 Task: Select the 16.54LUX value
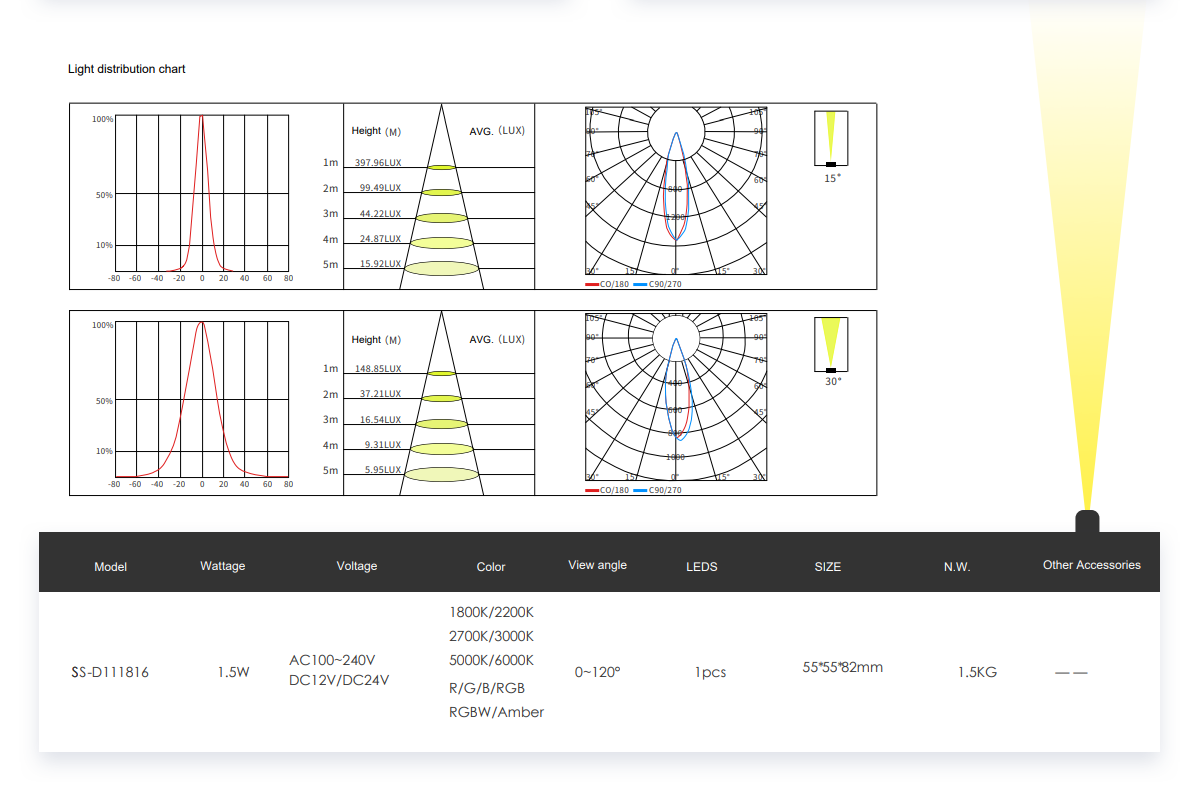click(x=380, y=420)
